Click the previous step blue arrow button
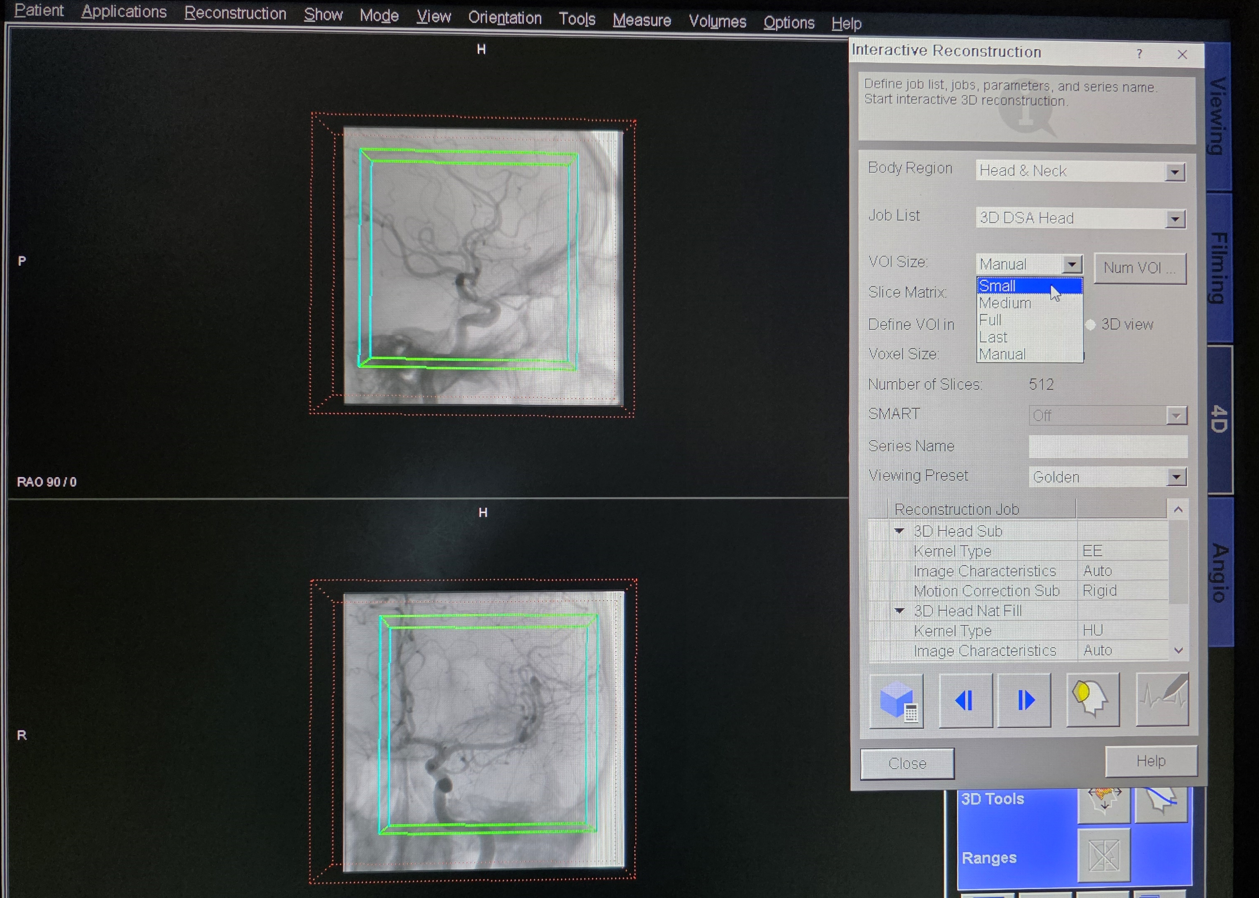1259x898 pixels. (x=964, y=700)
